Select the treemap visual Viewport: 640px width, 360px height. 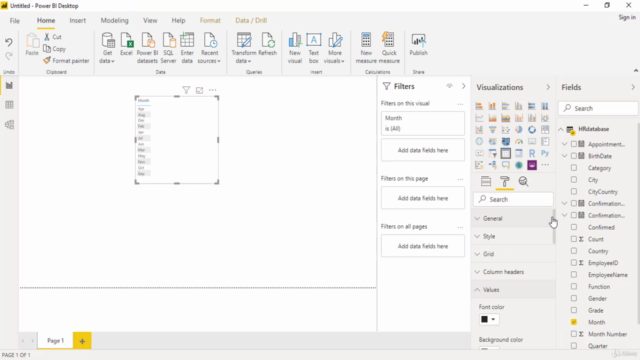(545, 130)
